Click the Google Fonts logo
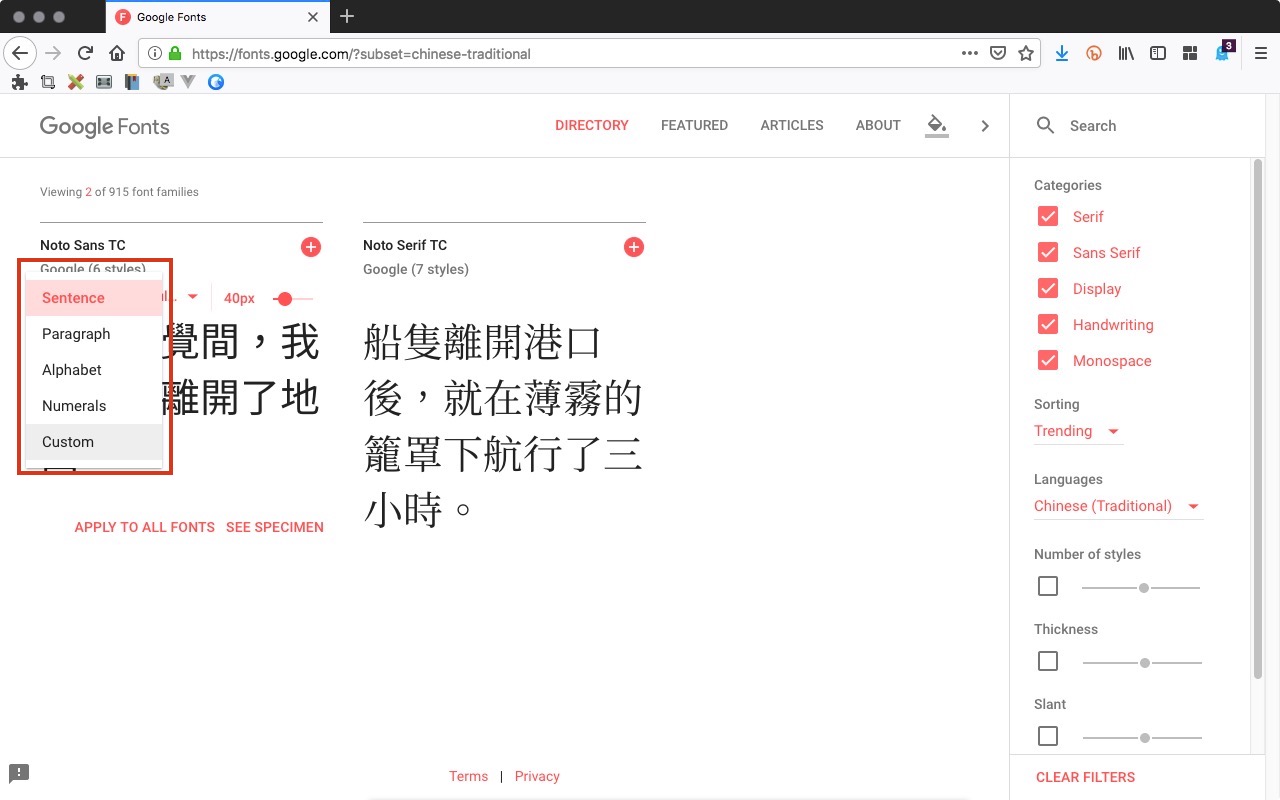Image resolution: width=1280 pixels, height=800 pixels. tap(105, 126)
